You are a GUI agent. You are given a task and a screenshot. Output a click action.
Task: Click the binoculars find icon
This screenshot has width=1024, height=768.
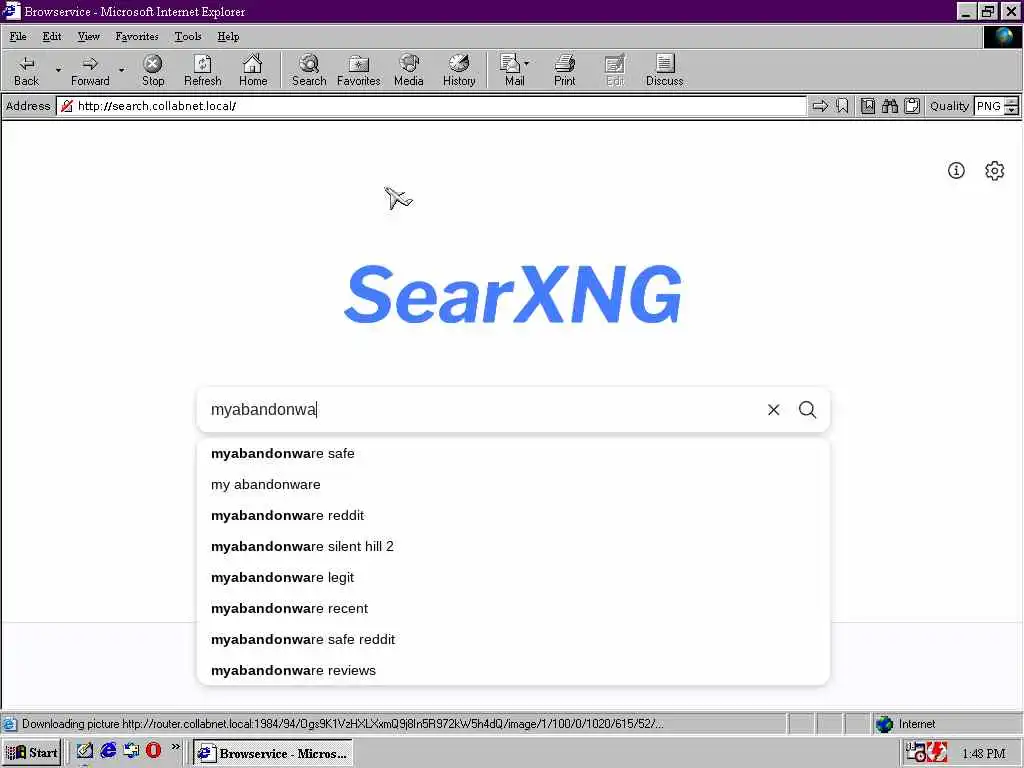889,106
